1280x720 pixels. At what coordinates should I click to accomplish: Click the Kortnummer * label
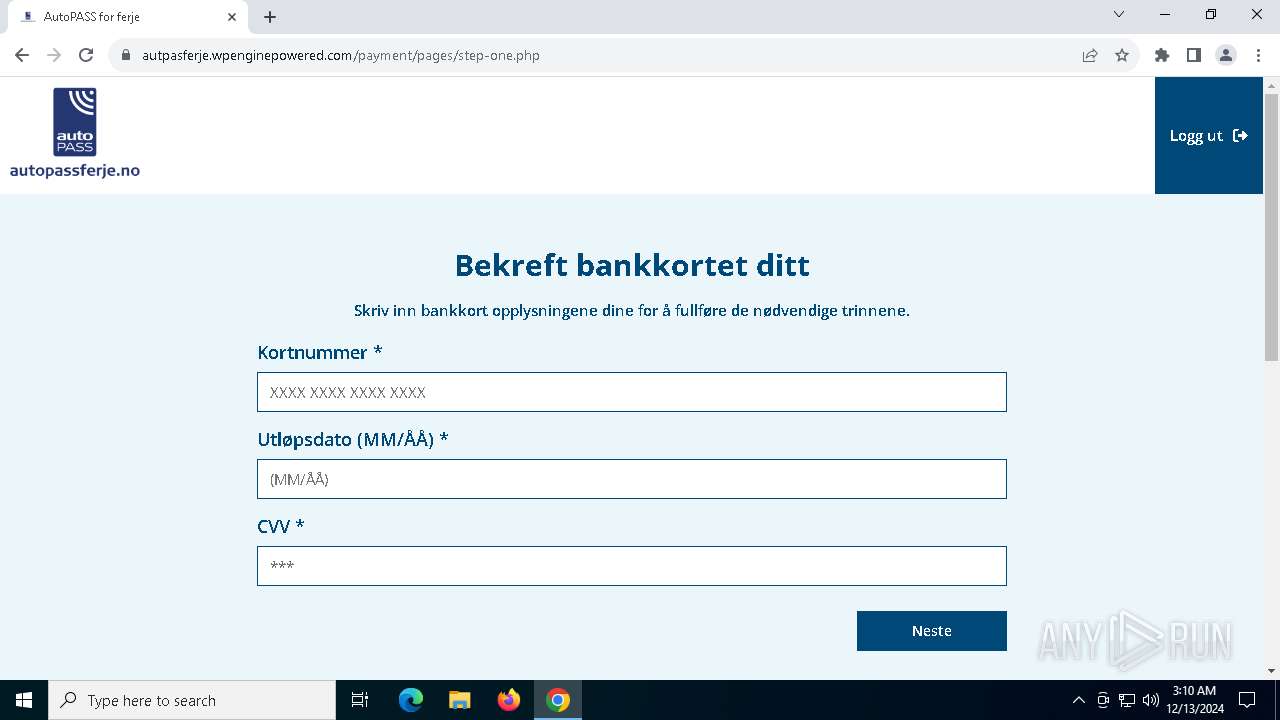pyautogui.click(x=320, y=352)
